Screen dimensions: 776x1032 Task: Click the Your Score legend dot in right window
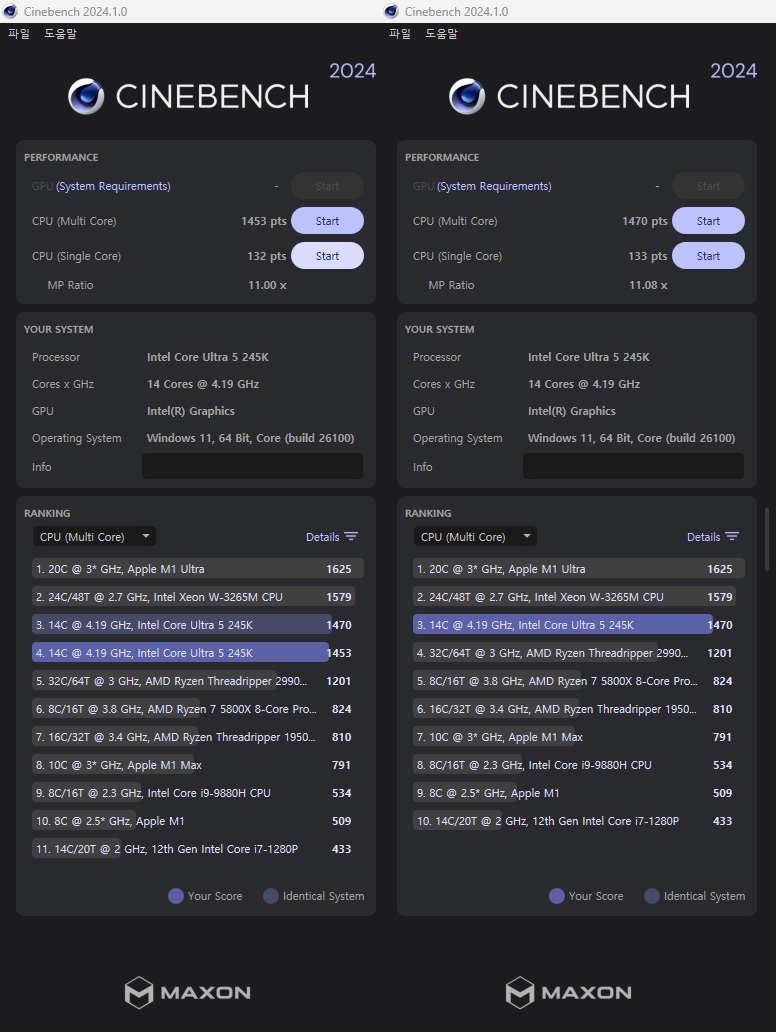(x=557, y=896)
